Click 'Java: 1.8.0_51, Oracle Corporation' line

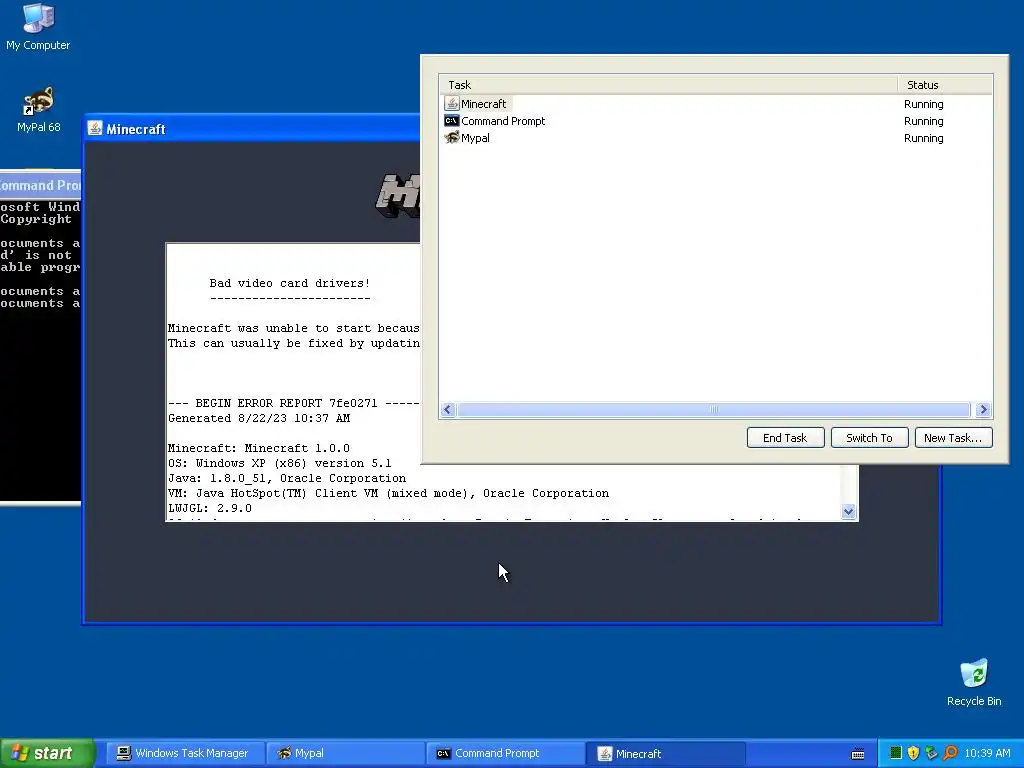point(287,479)
